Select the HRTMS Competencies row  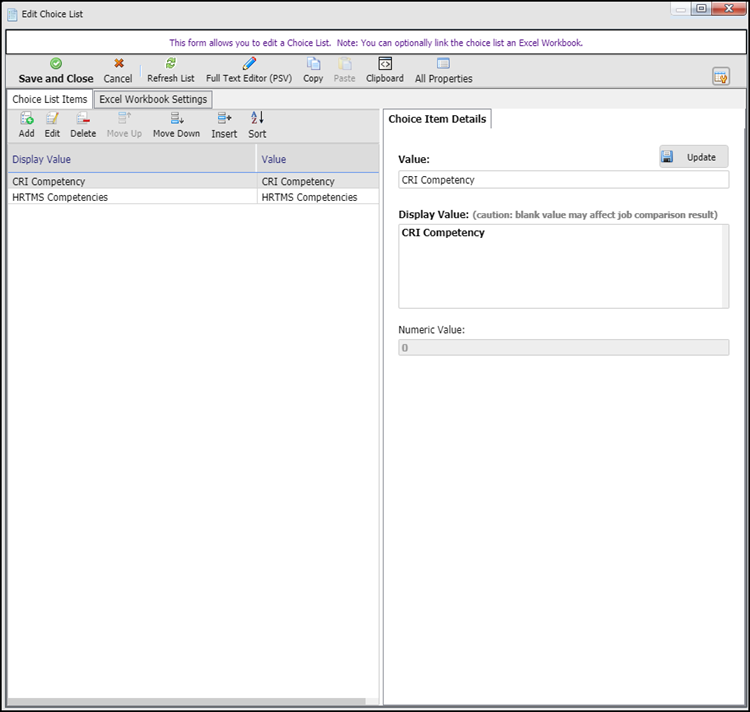point(130,197)
